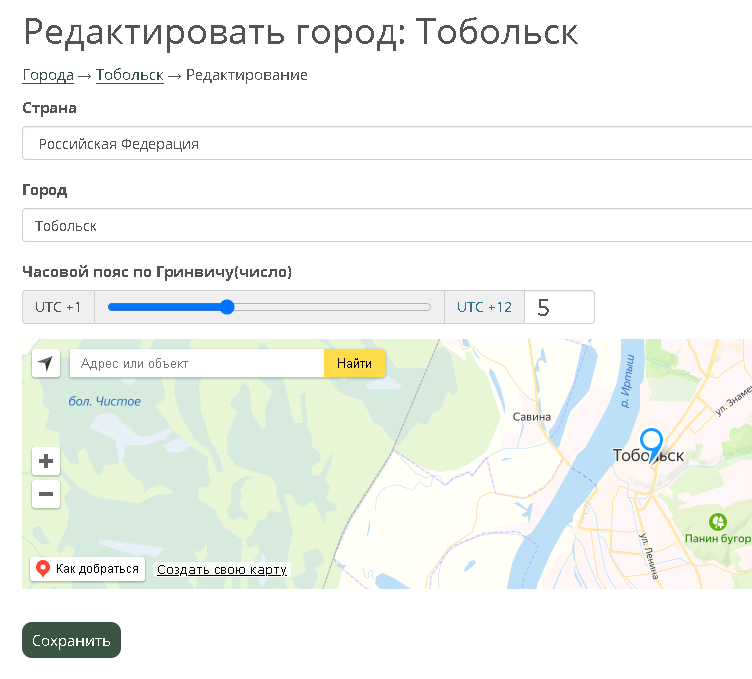Image resolution: width=752 pixels, height=679 pixels.
Task: Zoom in with the map plus button
Action: (46, 461)
